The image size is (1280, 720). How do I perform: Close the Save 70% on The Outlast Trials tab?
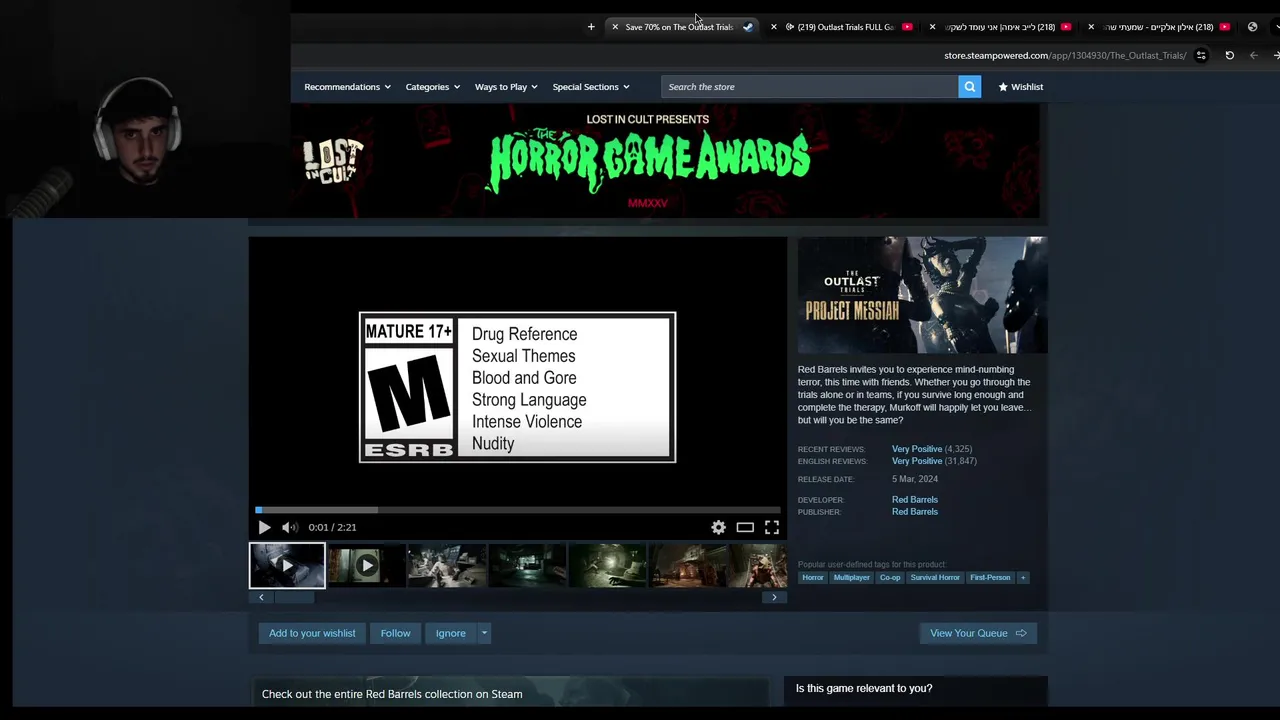coord(615,27)
